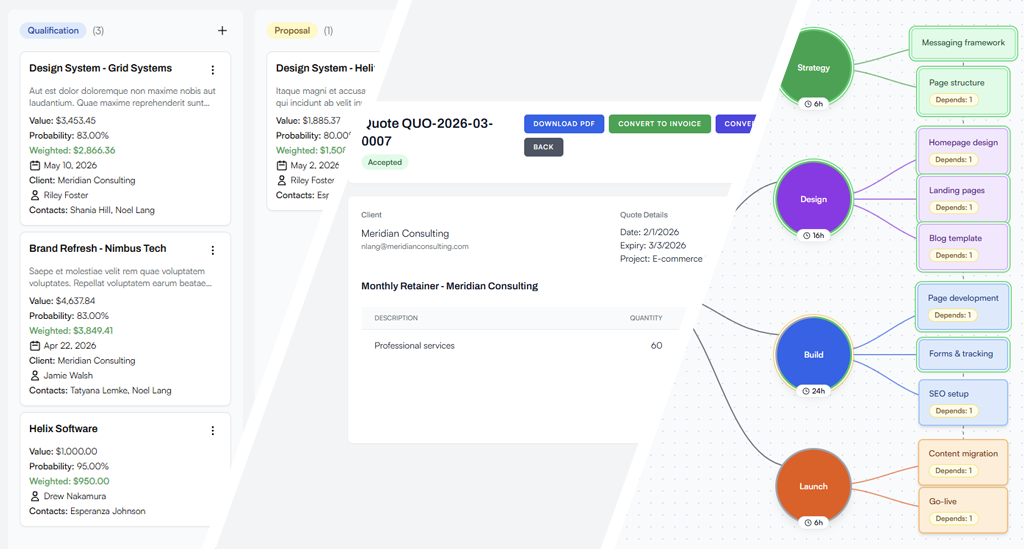Add a deal to Qualification column

222,31
